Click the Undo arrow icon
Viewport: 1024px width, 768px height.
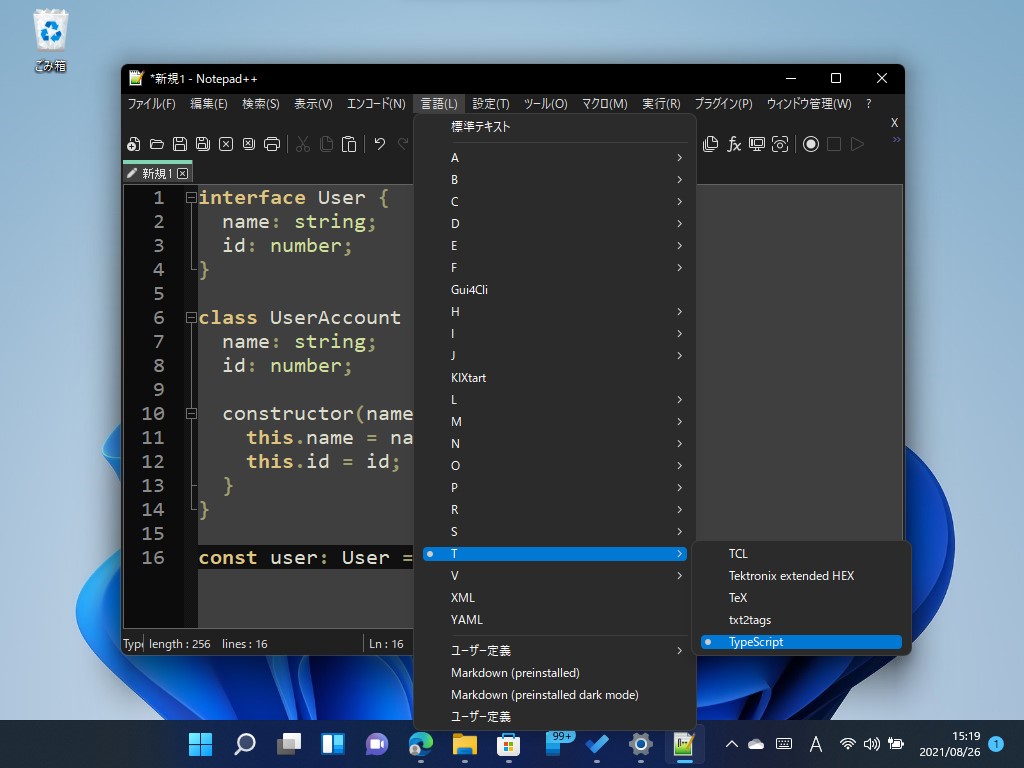point(380,144)
